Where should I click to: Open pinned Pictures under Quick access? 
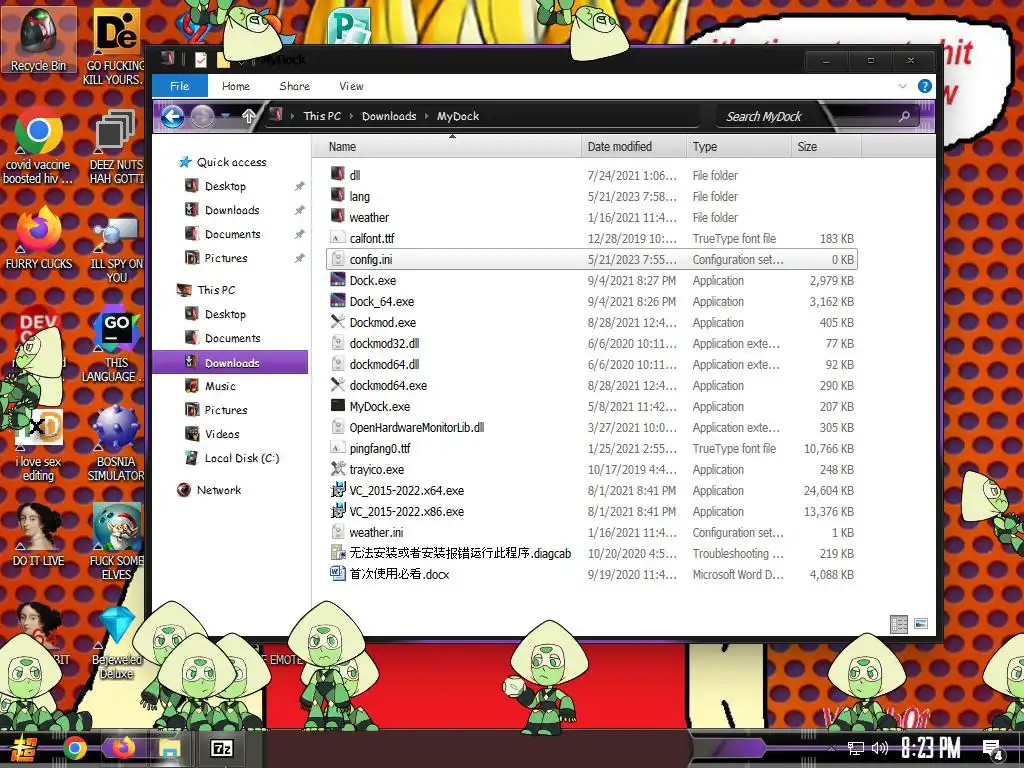(226, 258)
